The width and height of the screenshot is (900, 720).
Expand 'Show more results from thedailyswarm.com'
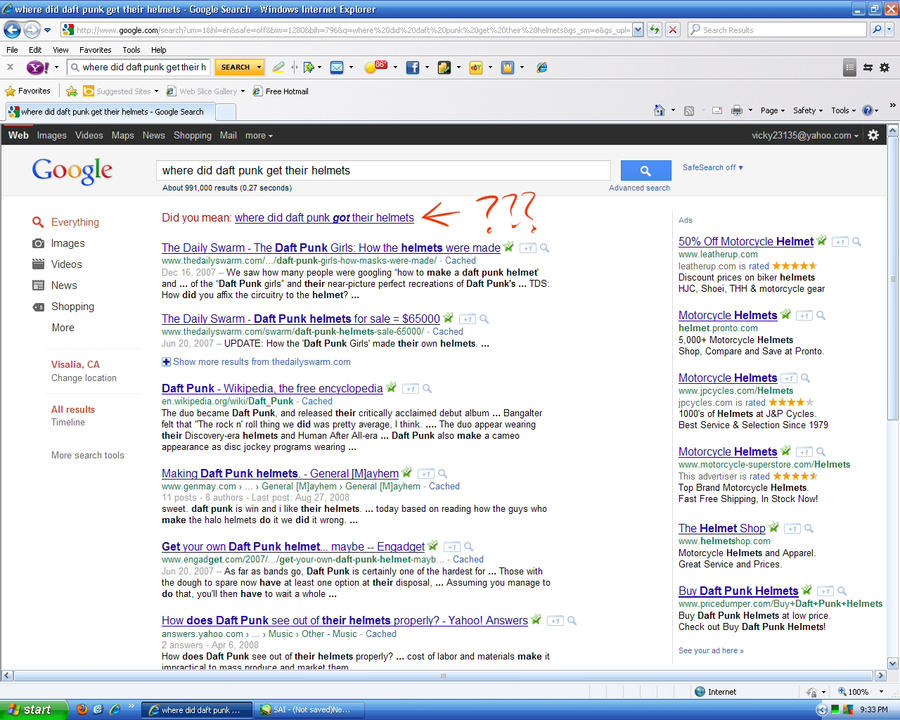pos(256,362)
